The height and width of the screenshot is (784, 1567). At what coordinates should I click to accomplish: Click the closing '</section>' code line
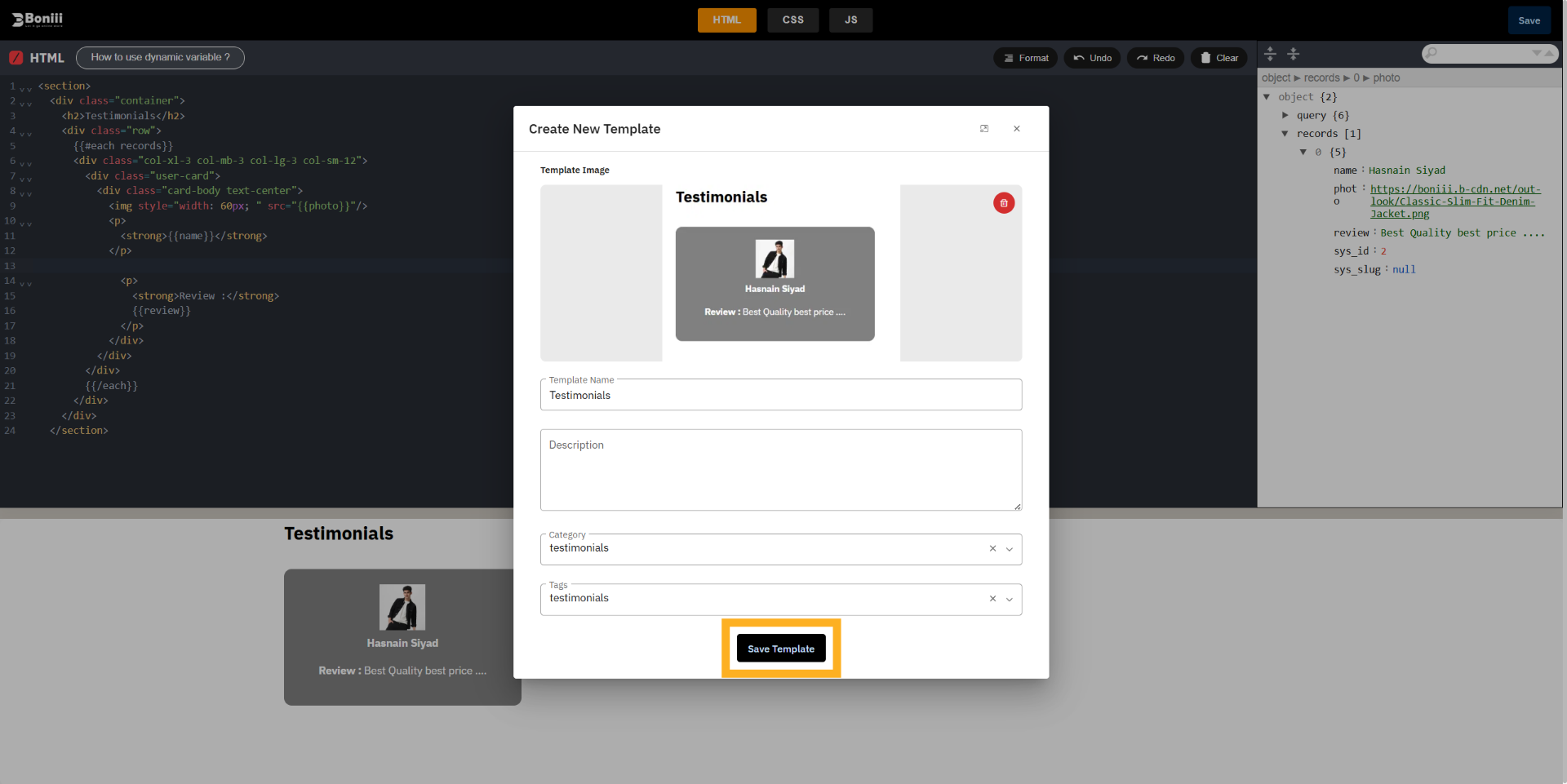79,431
